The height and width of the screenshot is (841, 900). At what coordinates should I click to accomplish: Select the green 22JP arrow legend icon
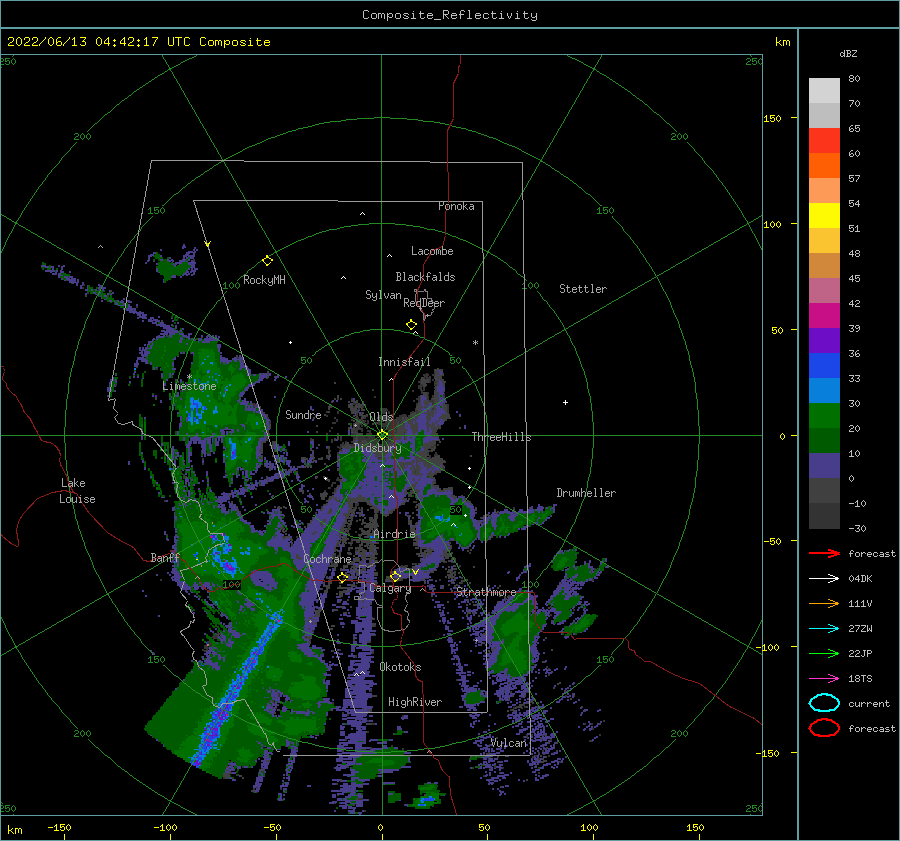(824, 653)
